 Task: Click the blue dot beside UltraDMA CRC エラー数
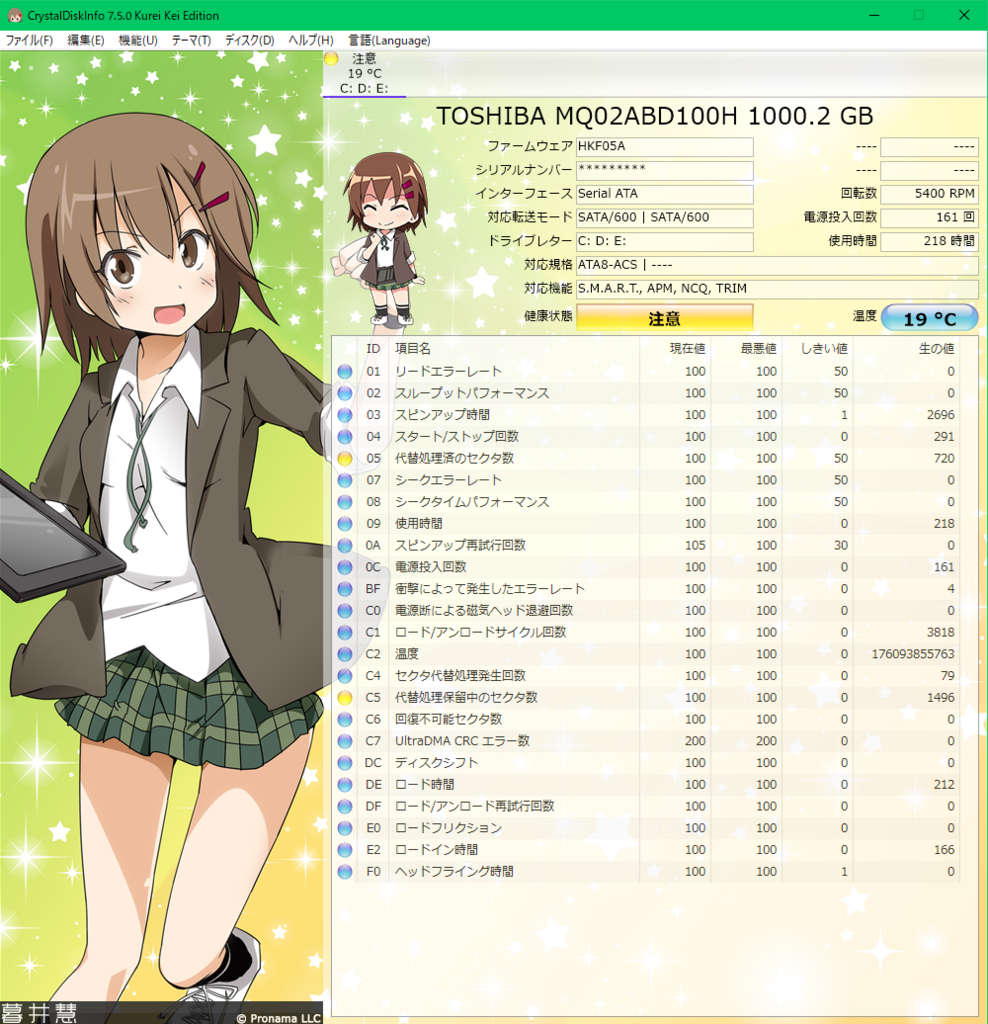coord(345,741)
